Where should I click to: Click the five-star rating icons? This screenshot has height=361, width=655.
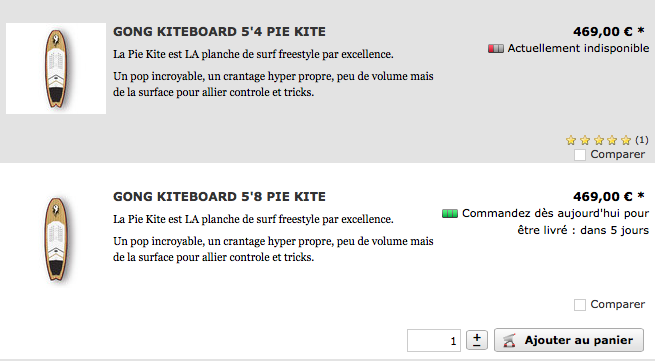598,140
